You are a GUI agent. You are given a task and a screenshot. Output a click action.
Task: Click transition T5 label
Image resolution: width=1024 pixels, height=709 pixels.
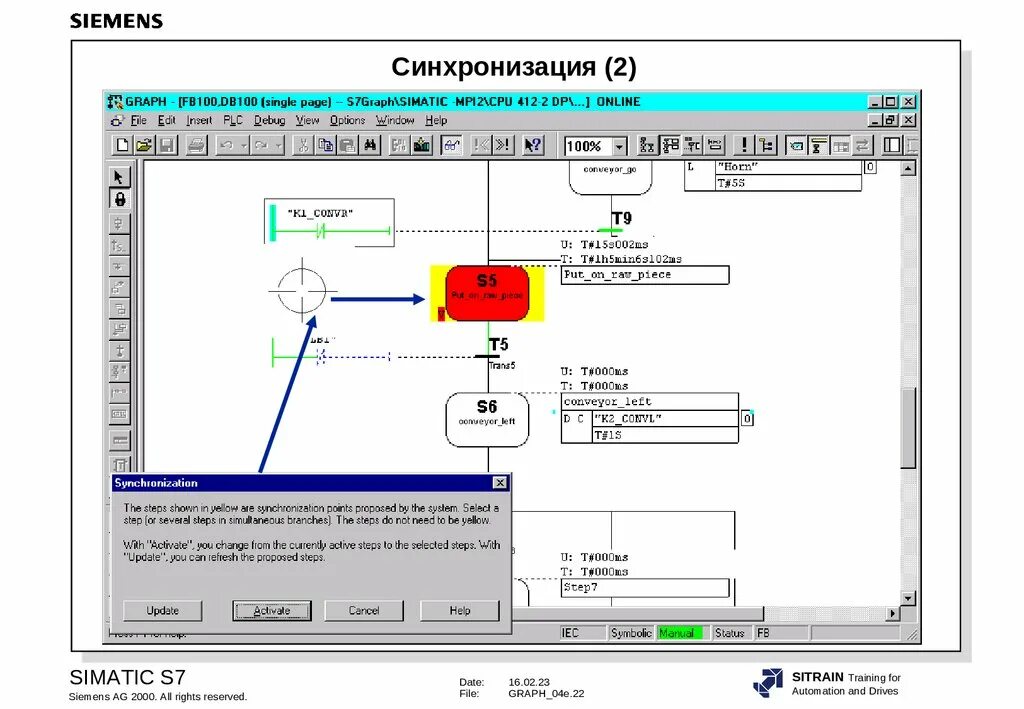coord(498,344)
